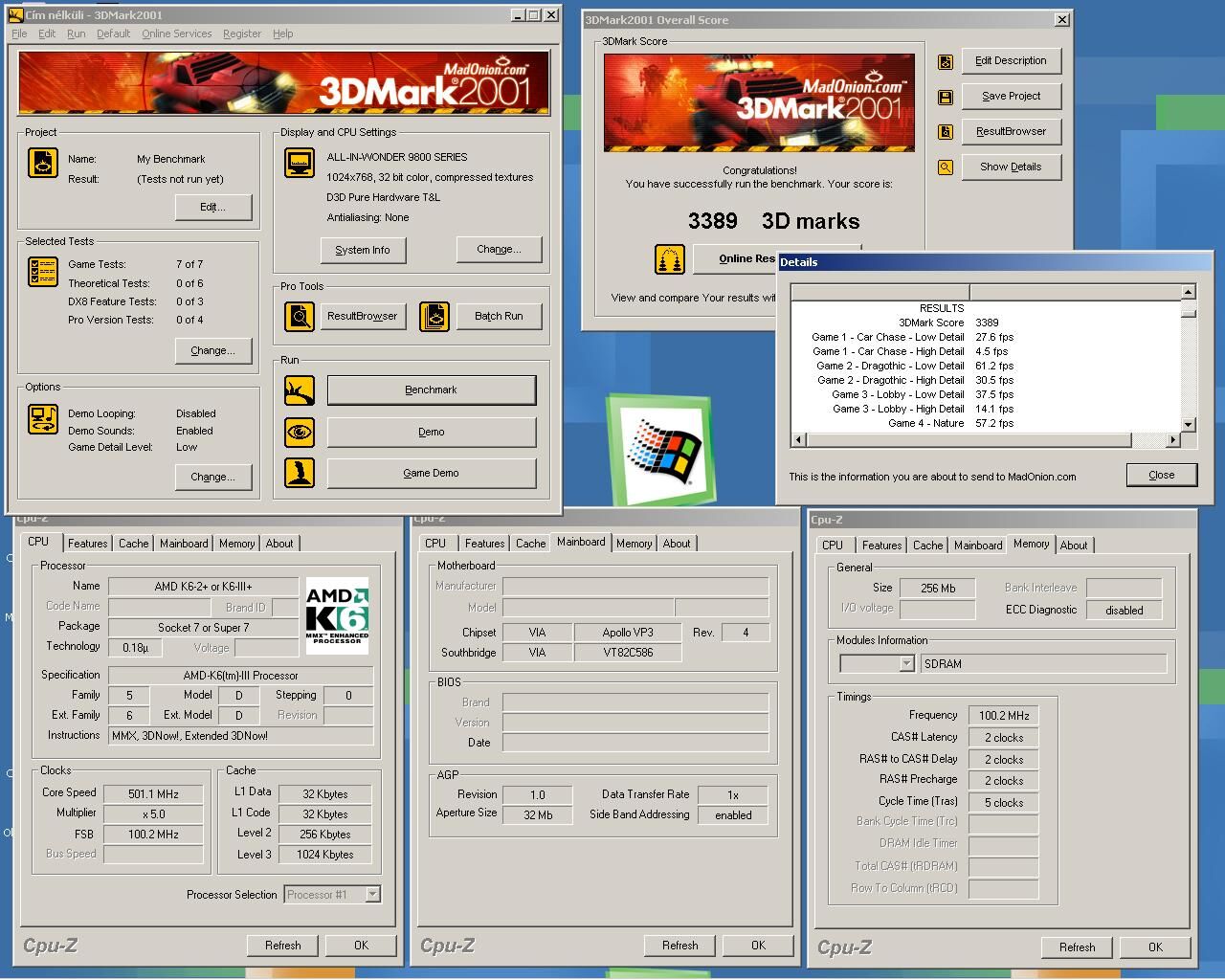Image resolution: width=1225 pixels, height=980 pixels.
Task: Select About tab in right Cpu-Z window
Action: point(1074,546)
